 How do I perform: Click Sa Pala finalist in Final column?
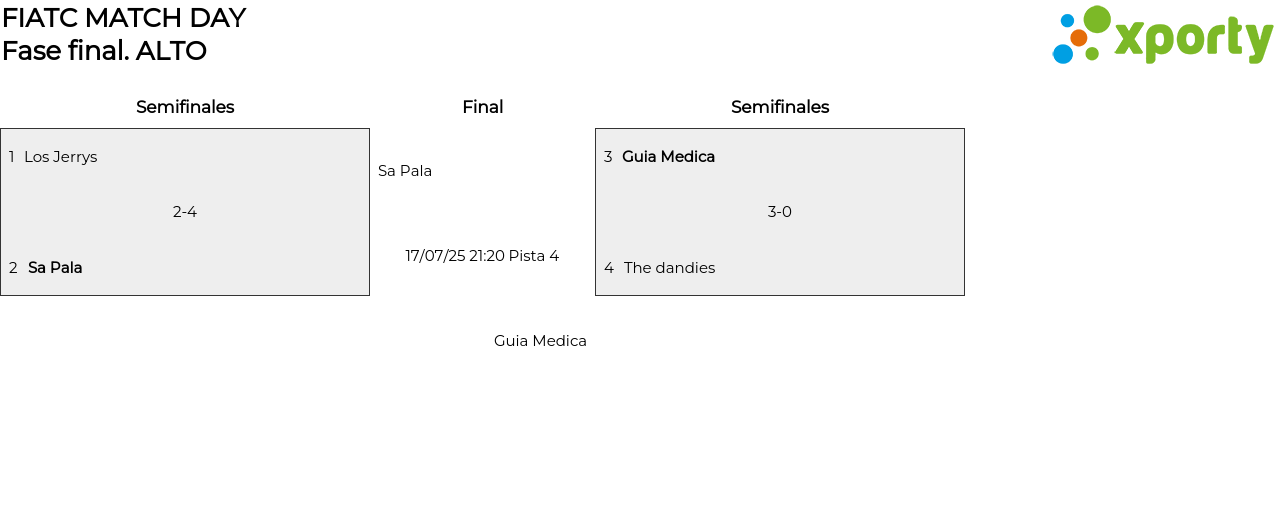pos(405,171)
